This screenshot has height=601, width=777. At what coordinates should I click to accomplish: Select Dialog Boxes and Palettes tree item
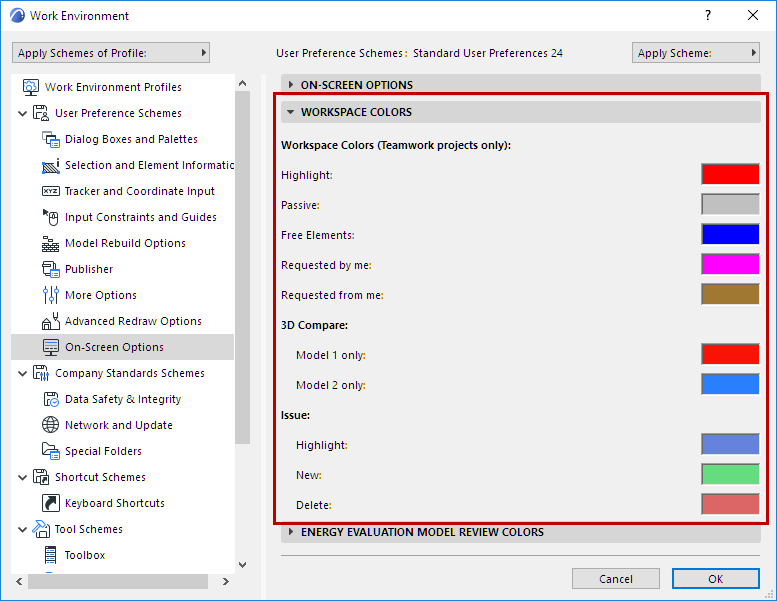click(x=131, y=139)
